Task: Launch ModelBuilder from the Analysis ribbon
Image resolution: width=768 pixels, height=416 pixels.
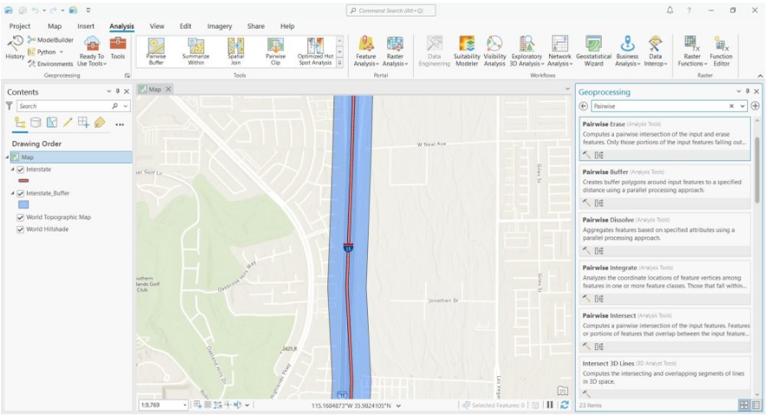Action: point(50,40)
